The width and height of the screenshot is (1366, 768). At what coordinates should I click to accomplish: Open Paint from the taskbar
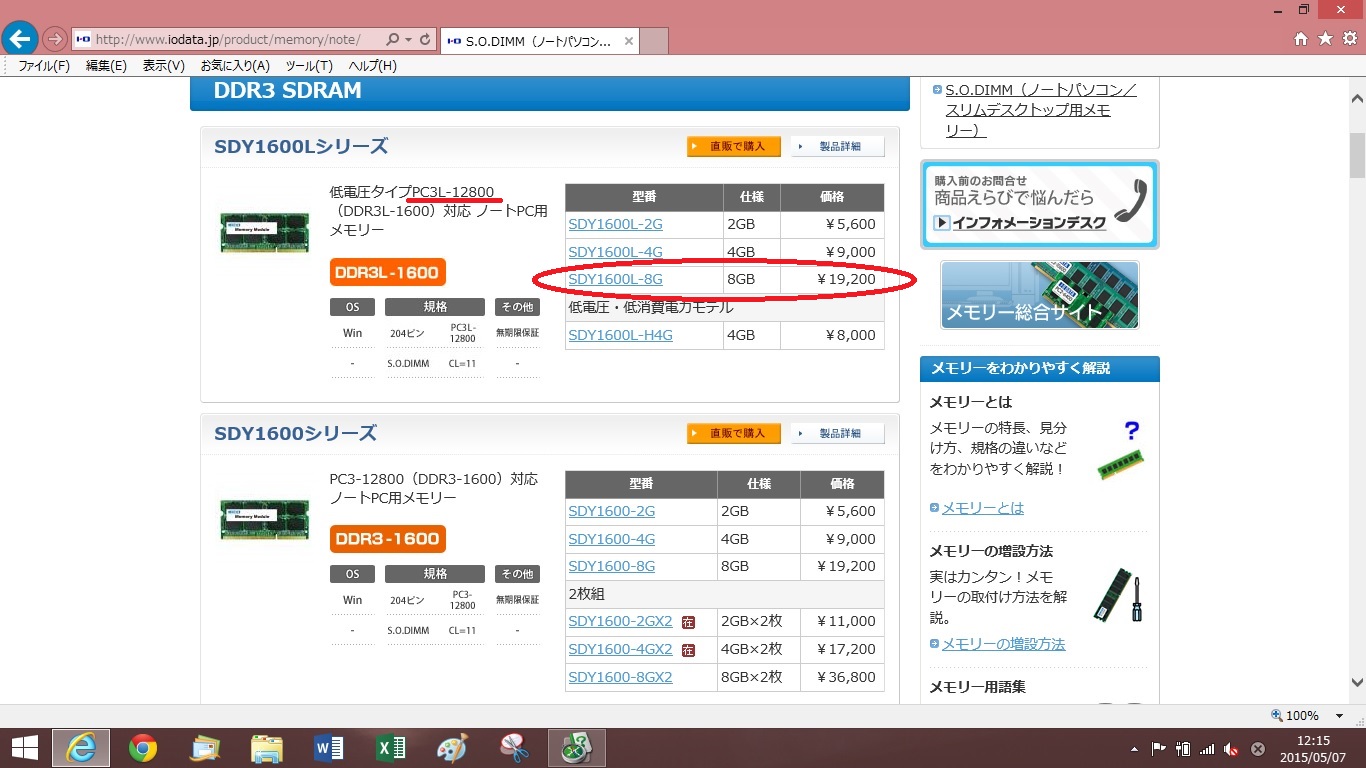(x=452, y=748)
